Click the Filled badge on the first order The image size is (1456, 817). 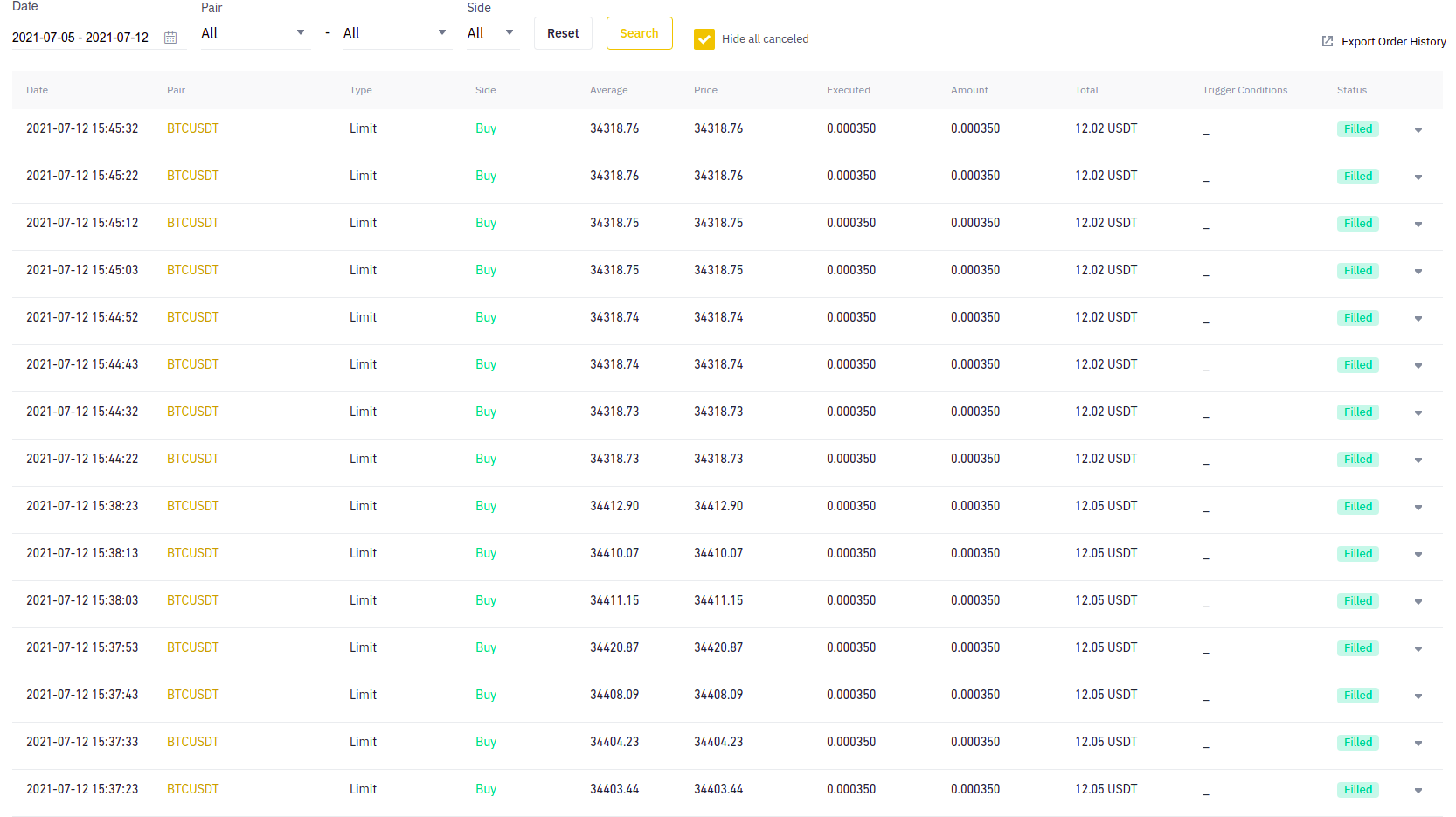1357,128
